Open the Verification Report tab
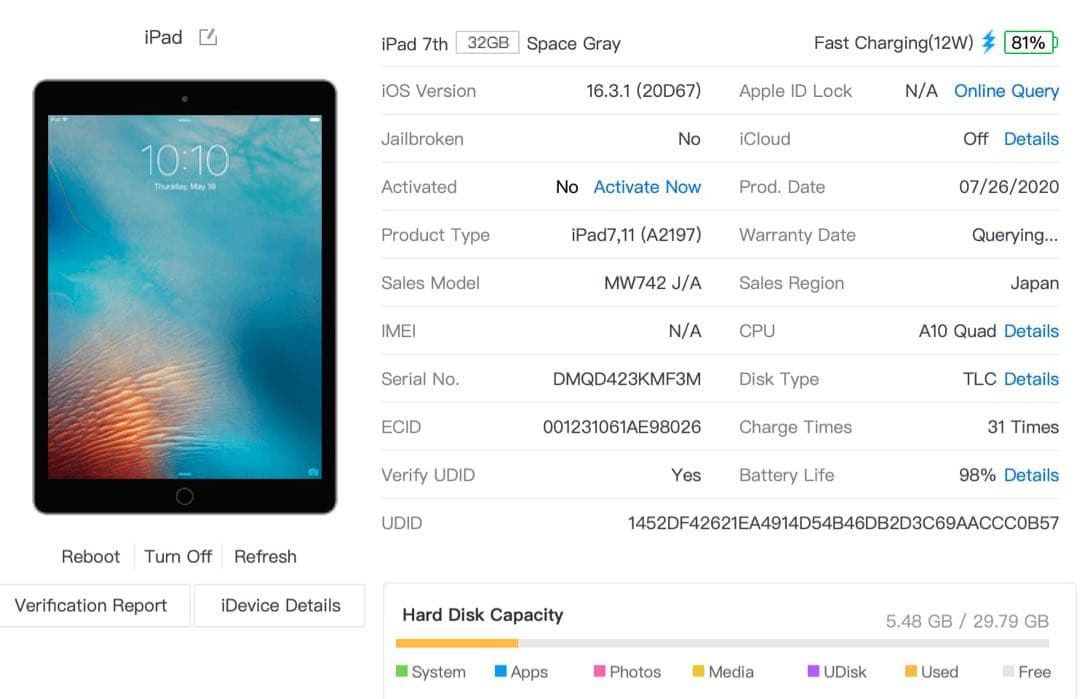Viewport: 1080px width, 699px height. 93,605
